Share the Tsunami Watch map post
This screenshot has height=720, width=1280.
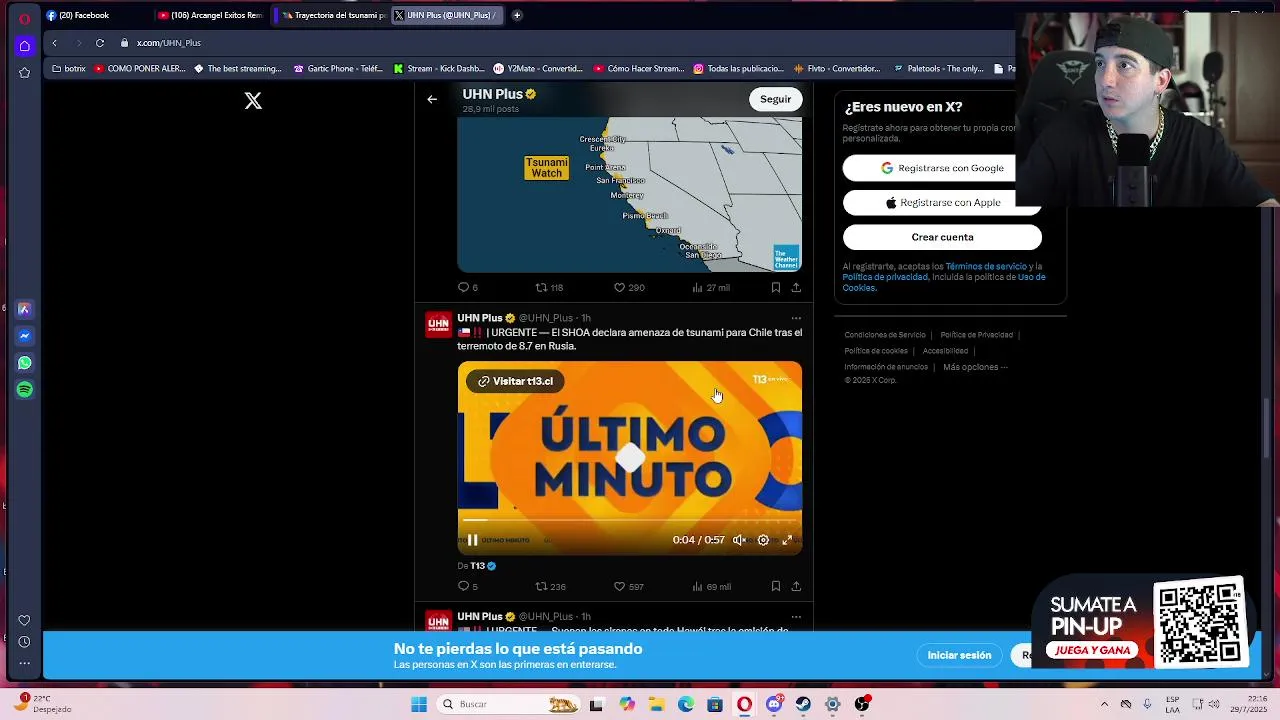[x=796, y=288]
